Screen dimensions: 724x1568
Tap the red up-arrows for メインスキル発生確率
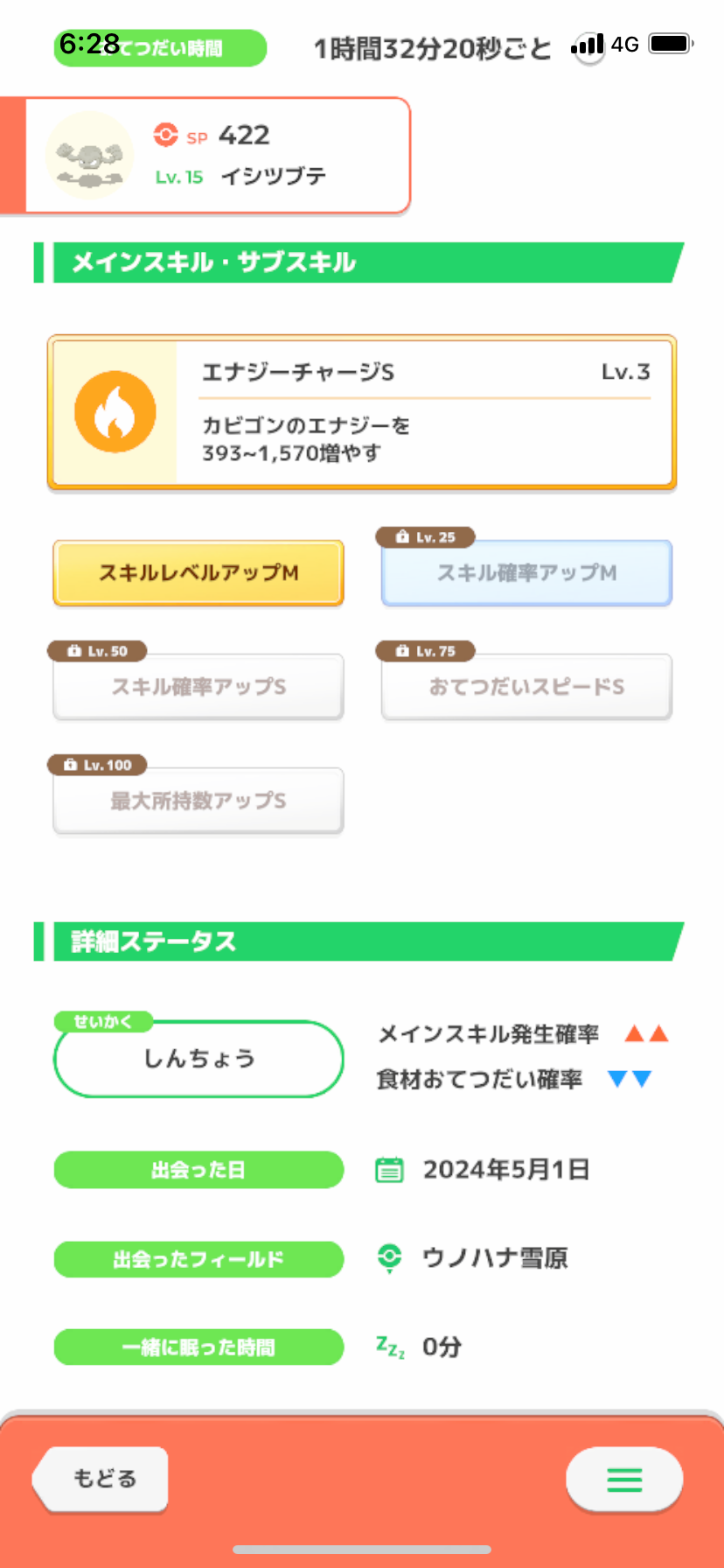click(x=646, y=1034)
